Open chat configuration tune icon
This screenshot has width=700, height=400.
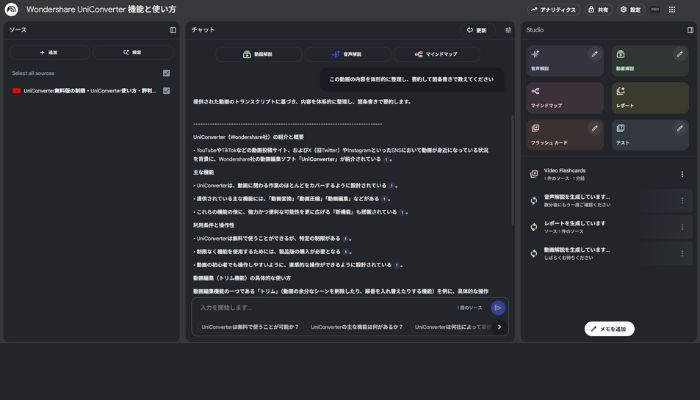(x=508, y=30)
